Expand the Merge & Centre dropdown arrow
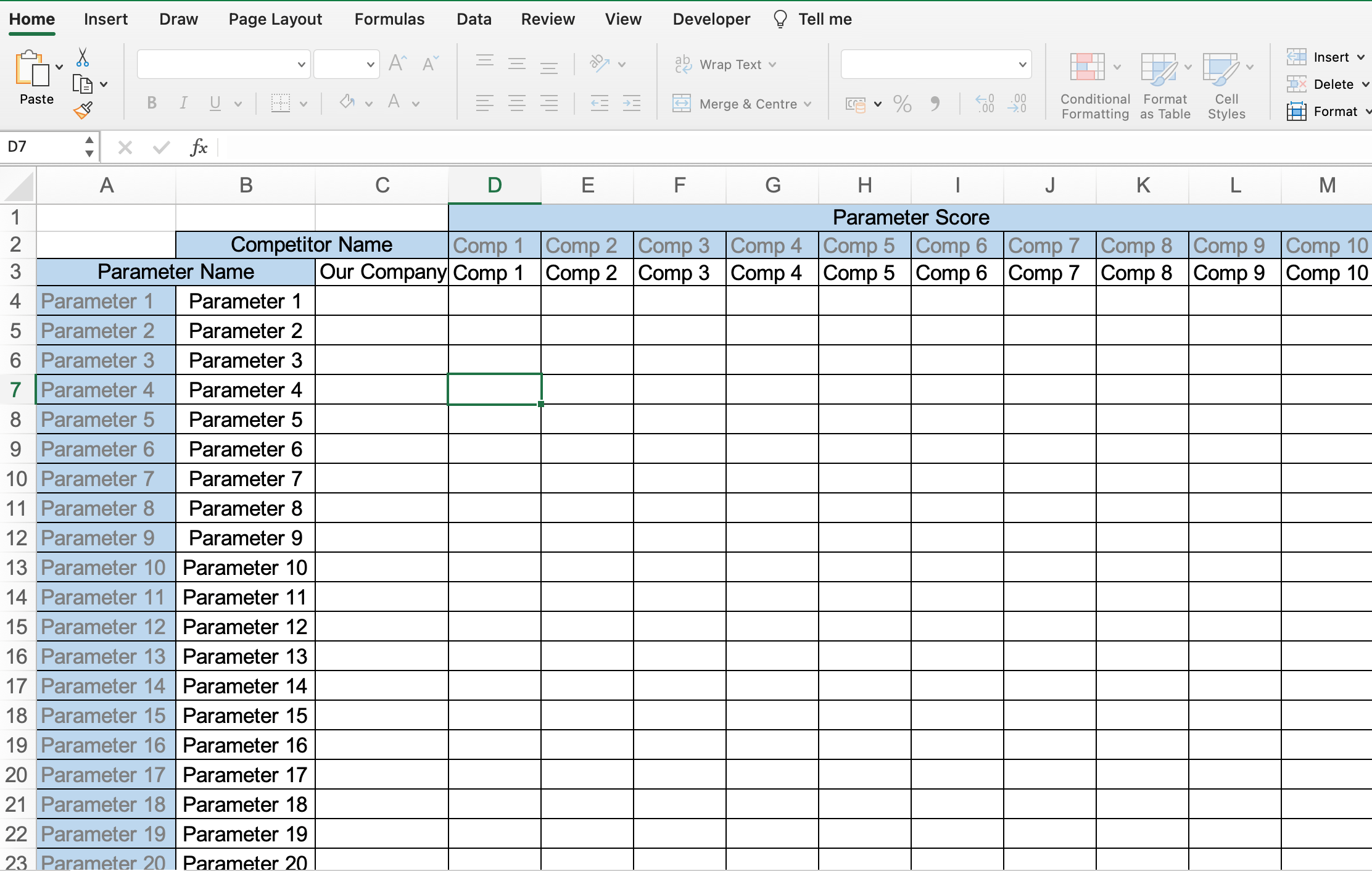This screenshot has width=1372, height=871. point(808,104)
